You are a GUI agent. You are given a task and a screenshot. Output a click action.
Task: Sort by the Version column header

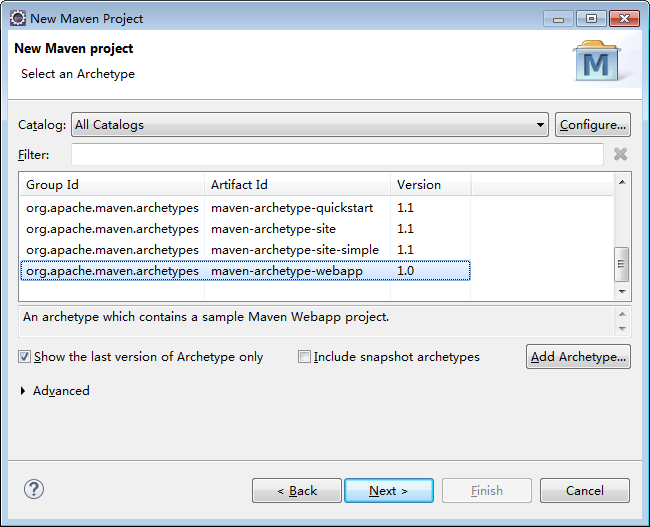point(430,185)
